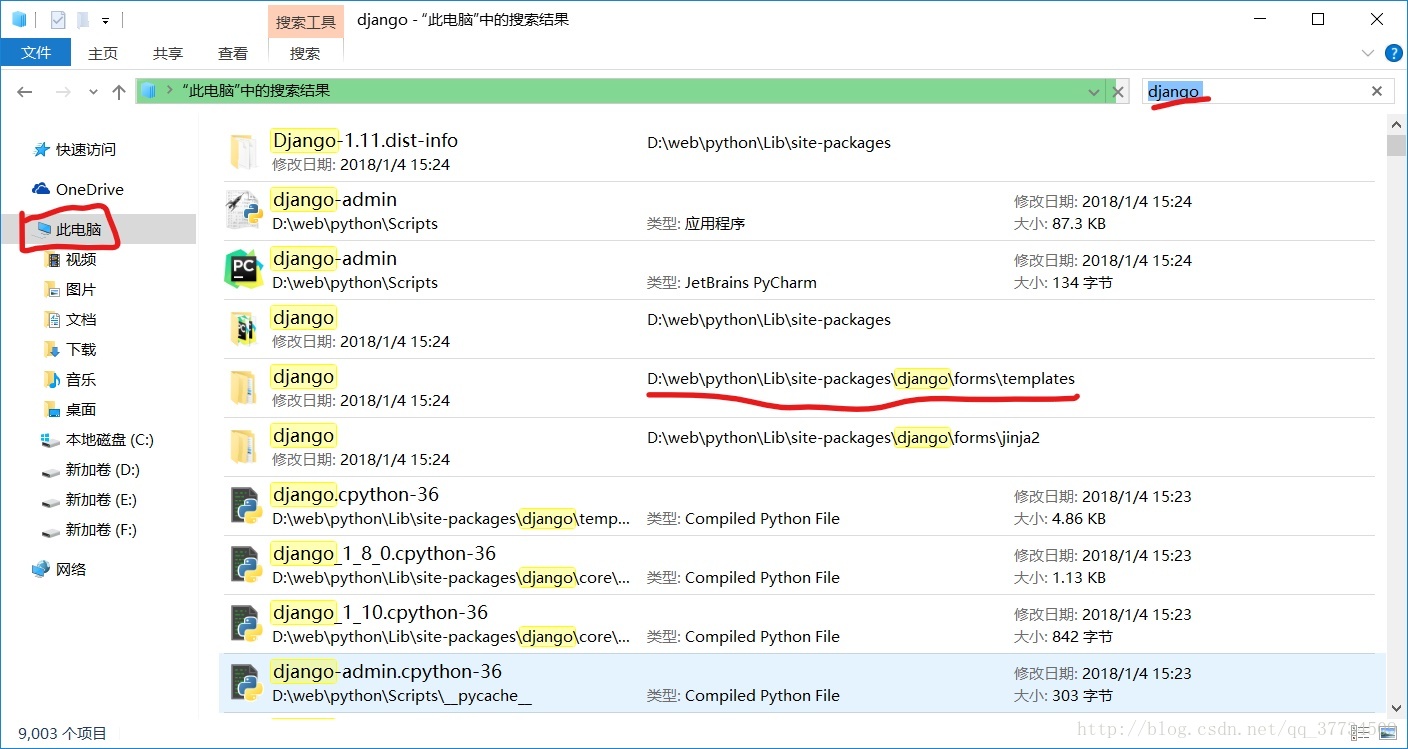Click the new folder icon in title bar
The image size is (1408, 749).
click(82, 19)
